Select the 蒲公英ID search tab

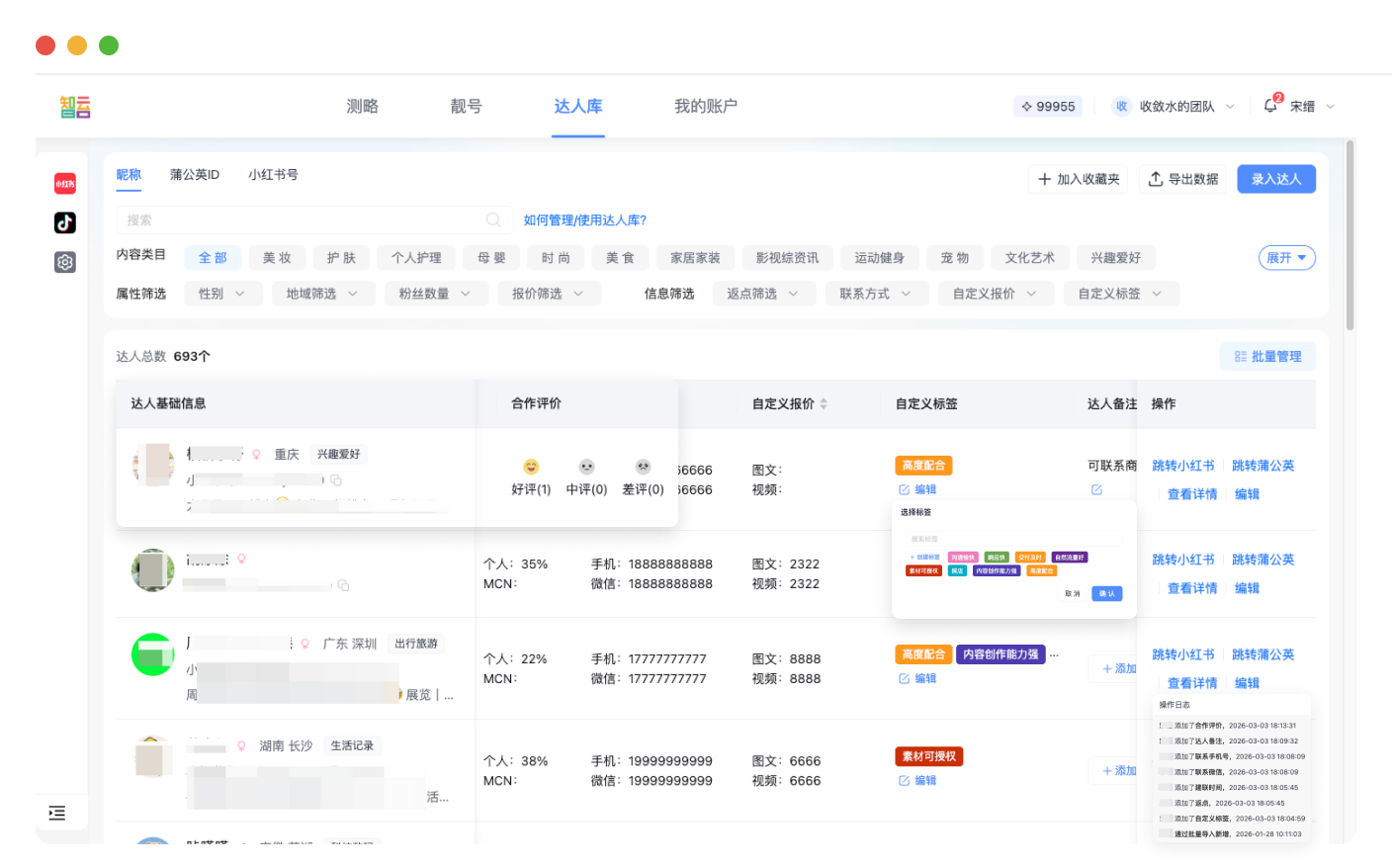click(195, 175)
